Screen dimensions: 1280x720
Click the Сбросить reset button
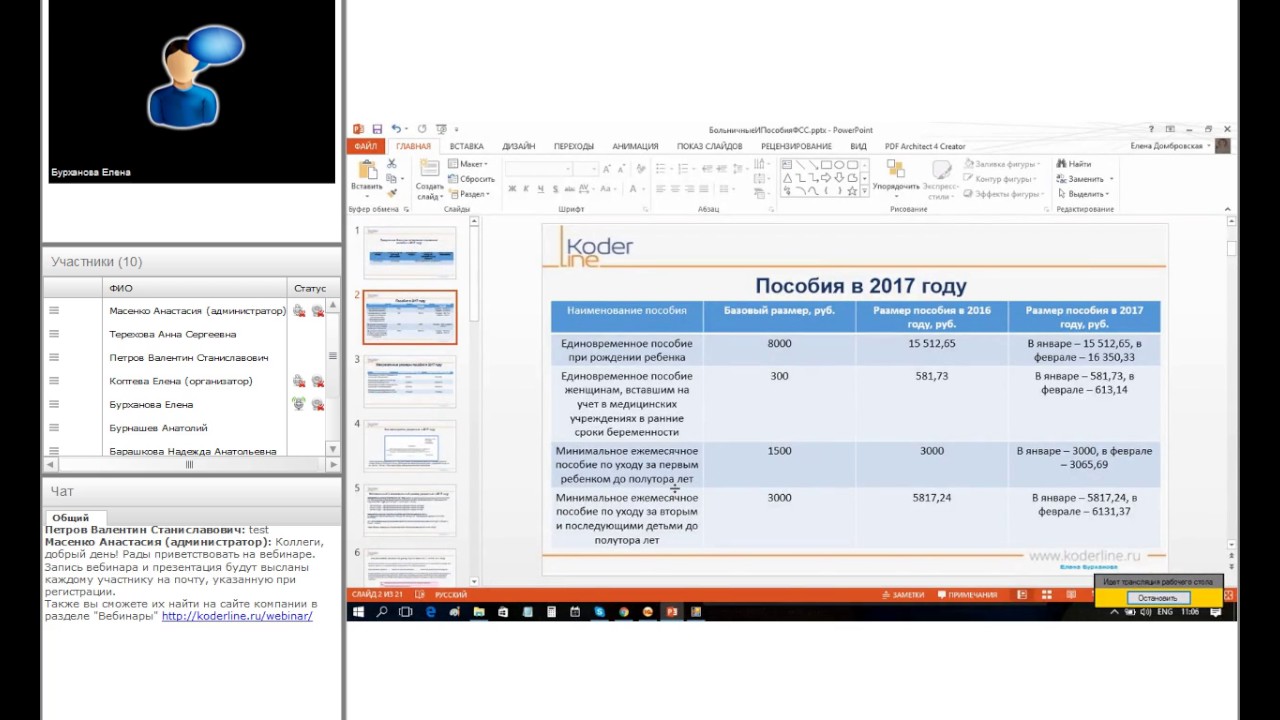point(471,179)
